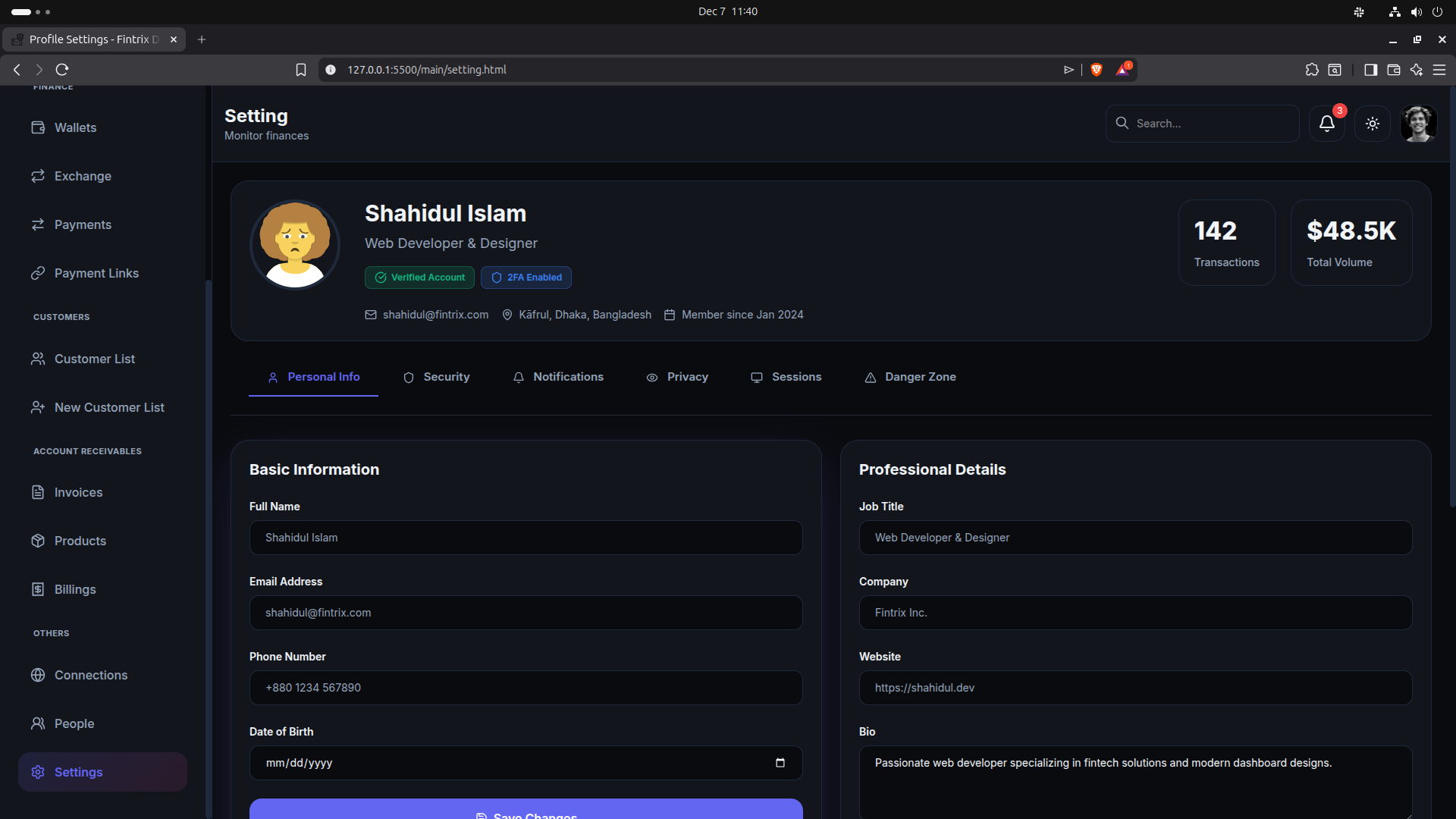Open the Privacy tab
This screenshot has height=819, width=1456.
point(677,377)
